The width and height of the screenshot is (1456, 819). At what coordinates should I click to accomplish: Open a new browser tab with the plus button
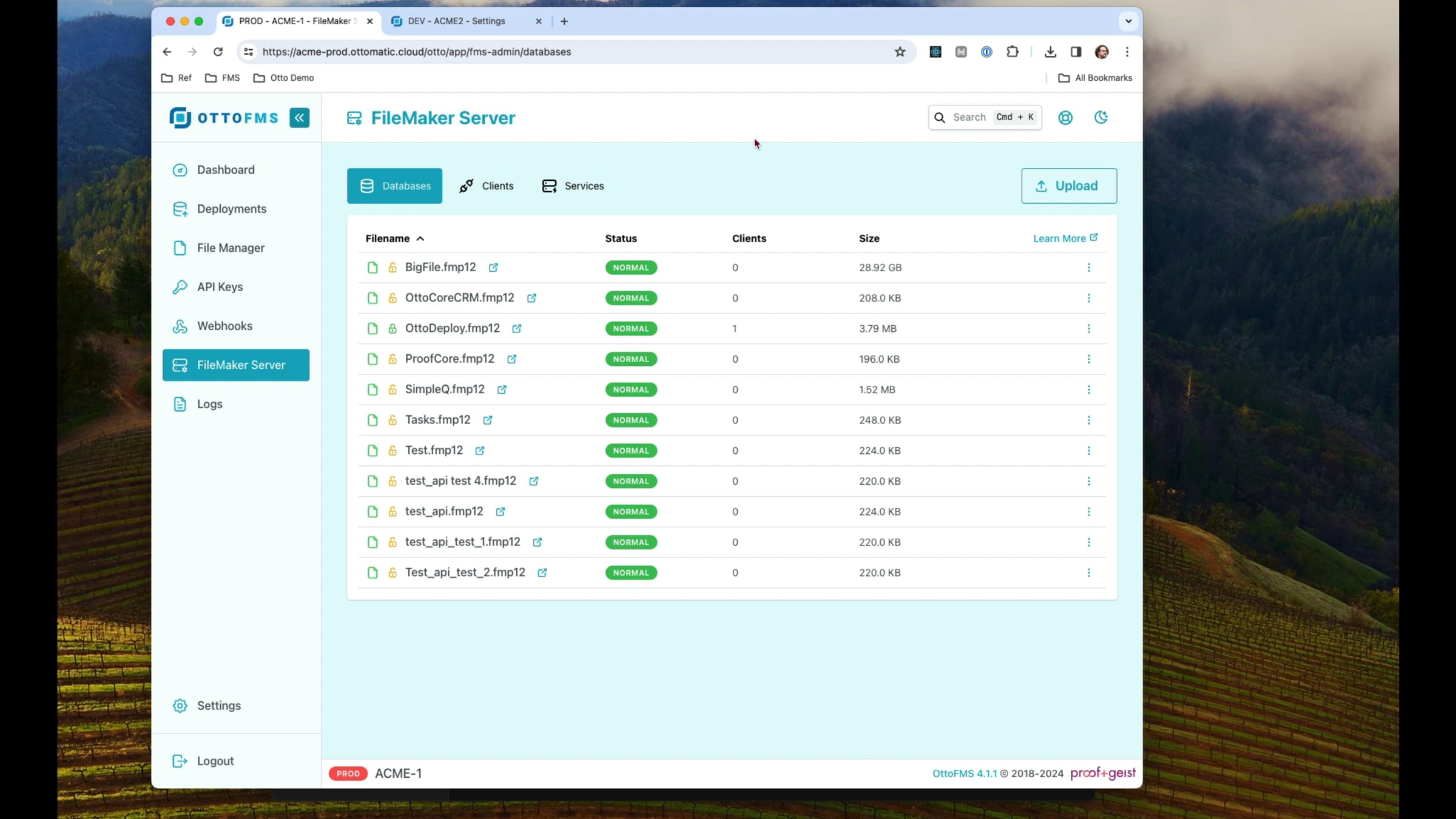point(564,21)
